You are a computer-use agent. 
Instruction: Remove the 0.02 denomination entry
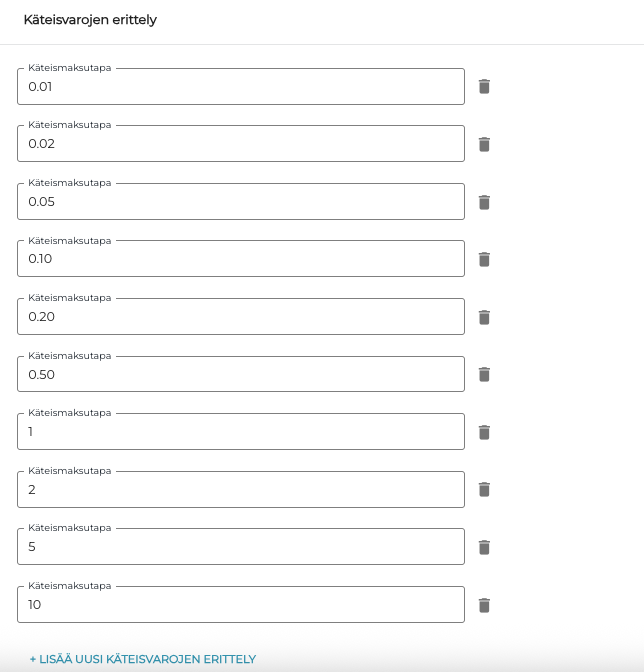484,144
